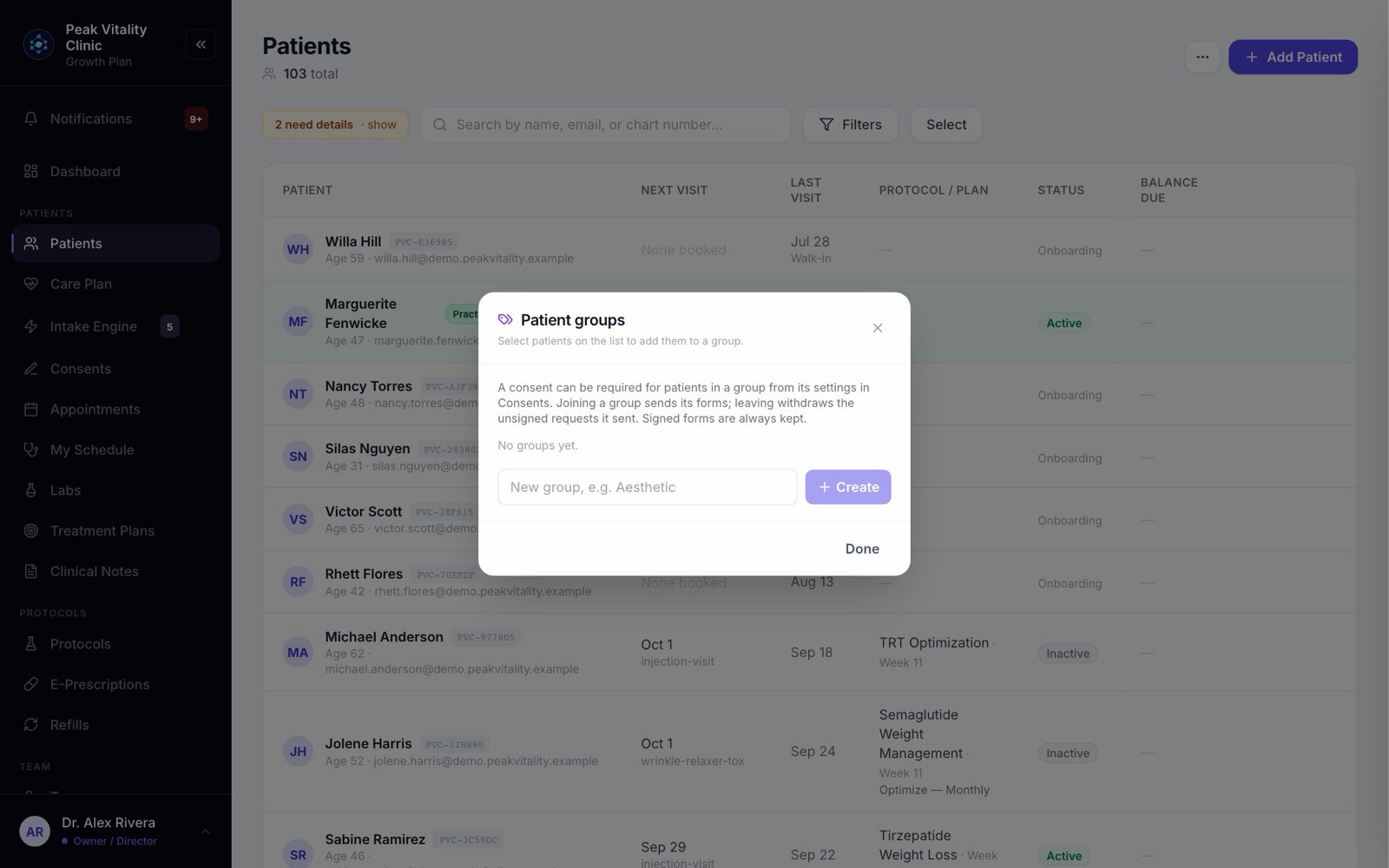Screen dimensions: 1389x868
Task: Expand Dr. Alex Rivera account menu
Action: 205,832
